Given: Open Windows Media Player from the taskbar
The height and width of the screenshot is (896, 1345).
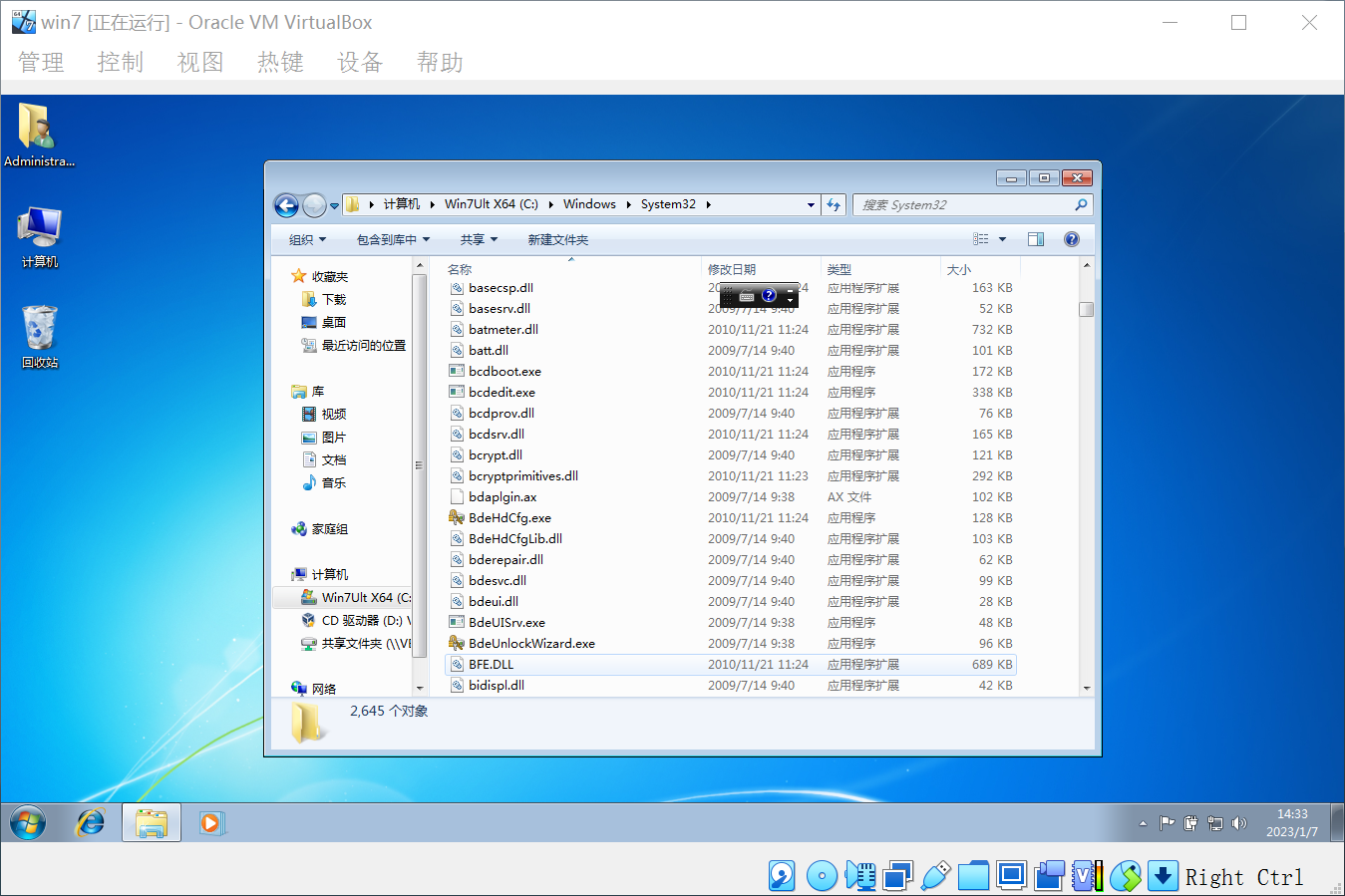Looking at the screenshot, I should pos(211,823).
